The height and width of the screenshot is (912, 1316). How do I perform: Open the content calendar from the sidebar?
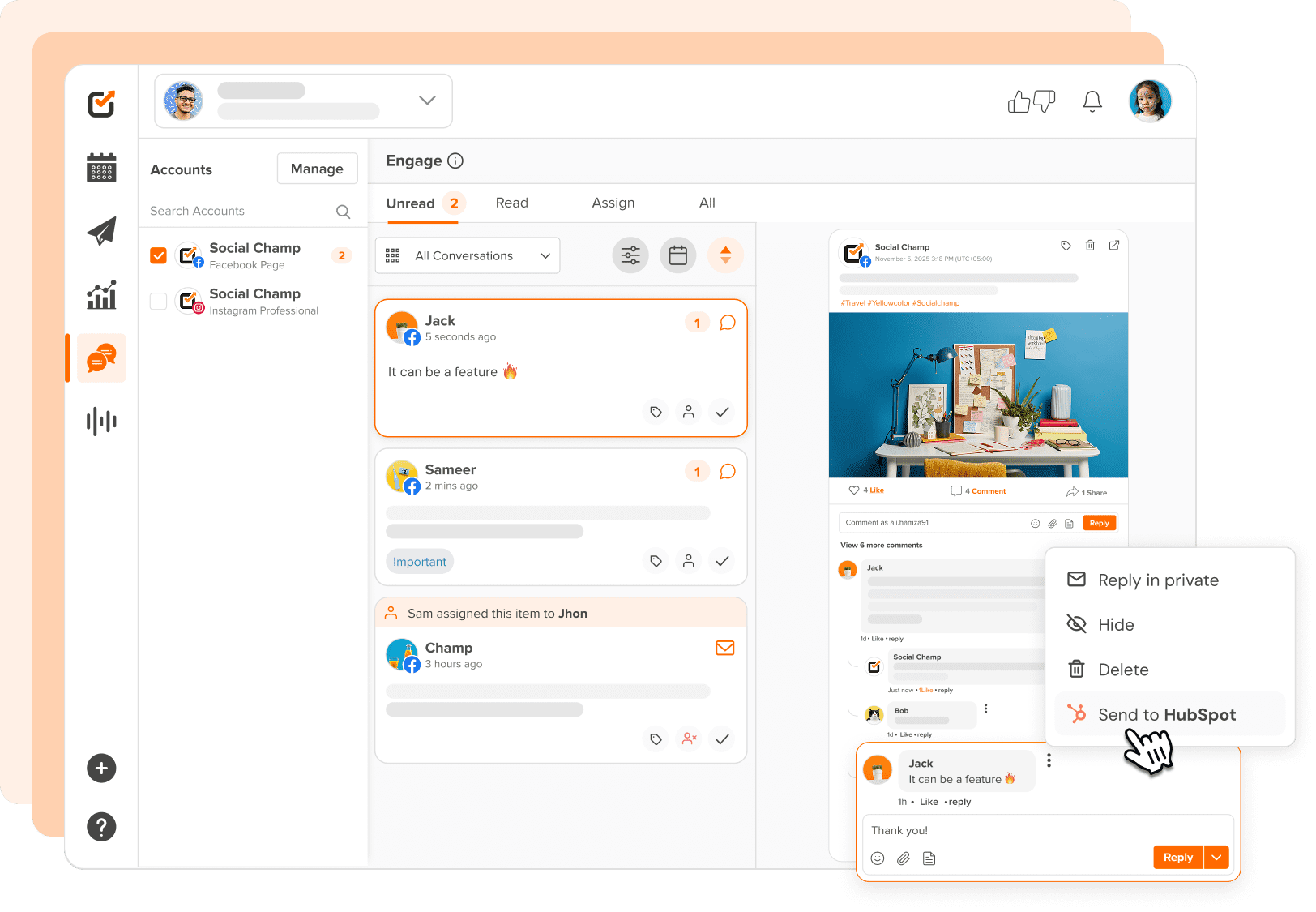point(100,168)
